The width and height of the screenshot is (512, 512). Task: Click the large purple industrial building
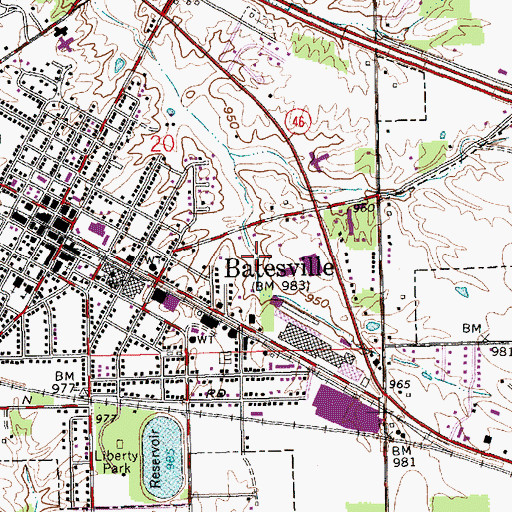(x=347, y=409)
